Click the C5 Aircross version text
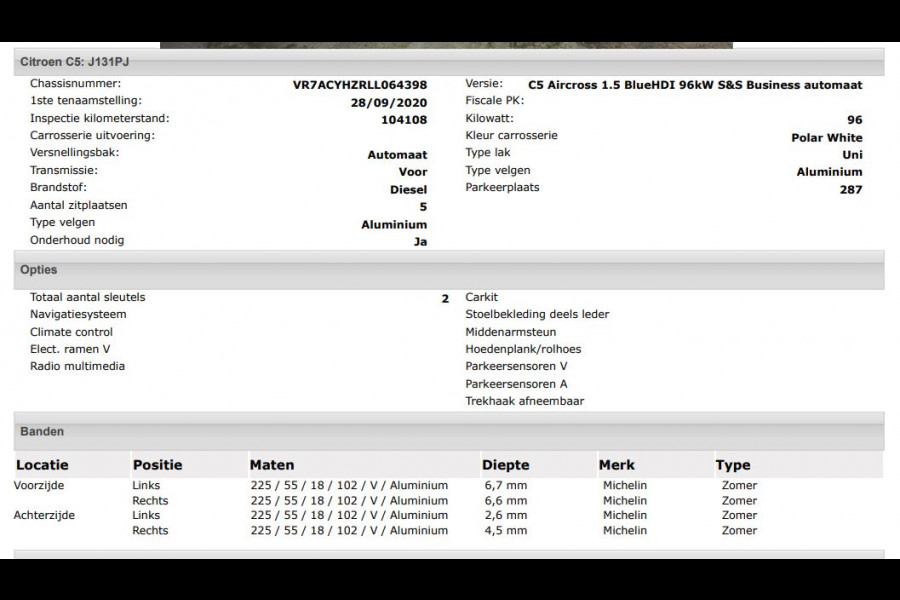Image resolution: width=900 pixels, height=600 pixels. tap(694, 85)
